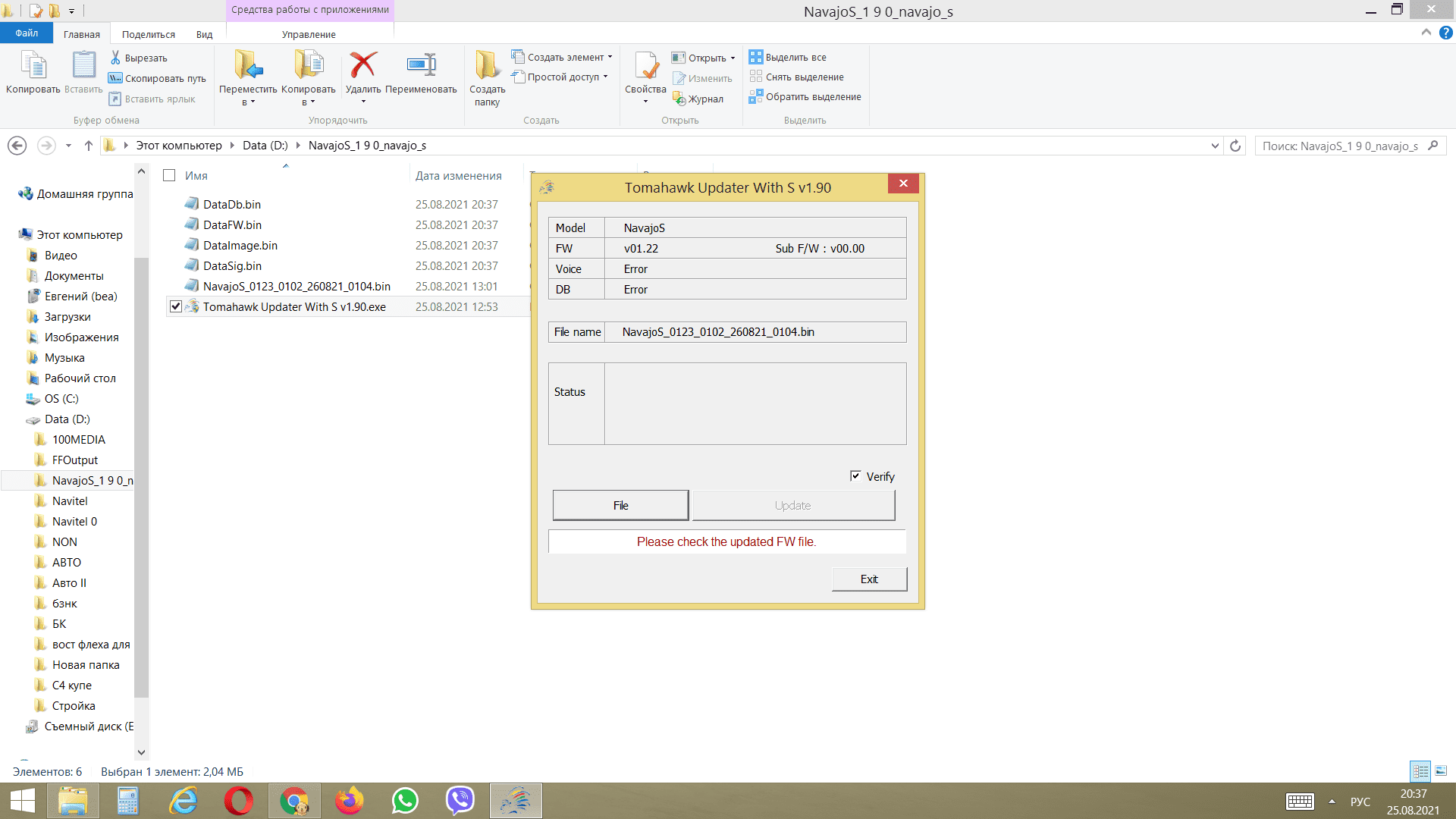Image resolution: width=1456 pixels, height=819 pixels.
Task: Uncheck the Verify checkbox
Action: point(855,476)
